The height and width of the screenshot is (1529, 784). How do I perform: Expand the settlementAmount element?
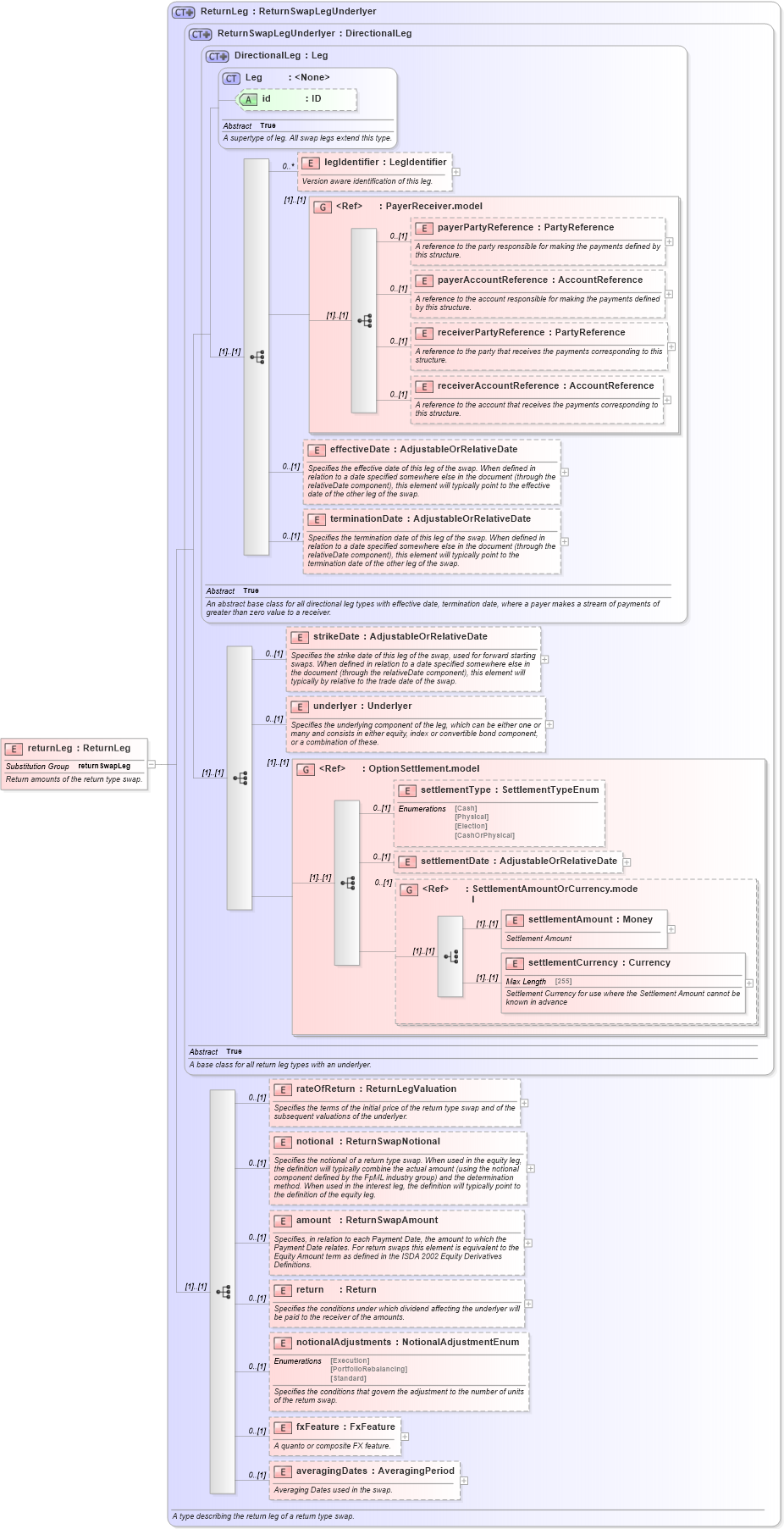click(x=671, y=929)
